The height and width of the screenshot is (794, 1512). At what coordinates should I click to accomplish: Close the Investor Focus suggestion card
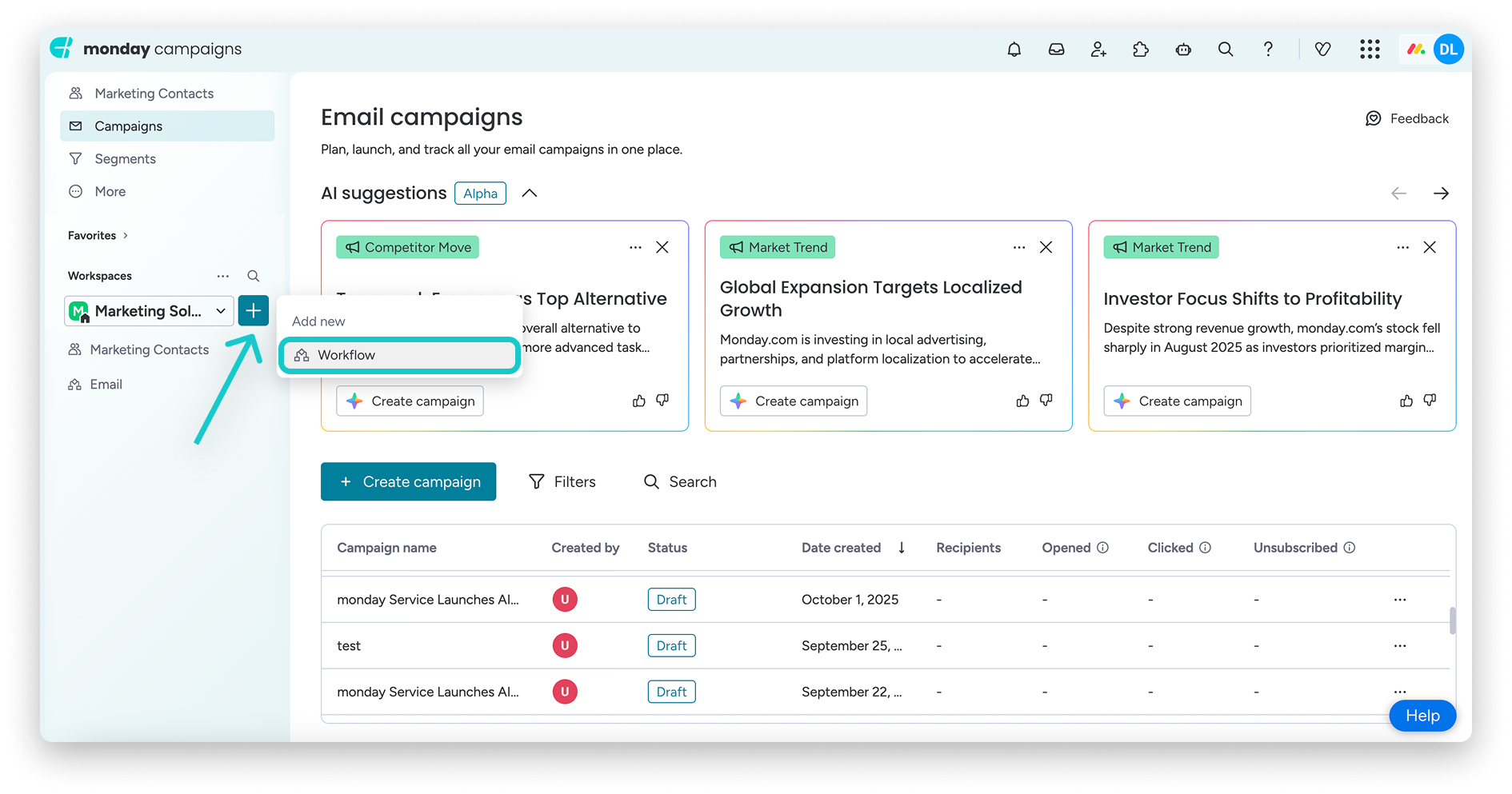pos(1430,247)
